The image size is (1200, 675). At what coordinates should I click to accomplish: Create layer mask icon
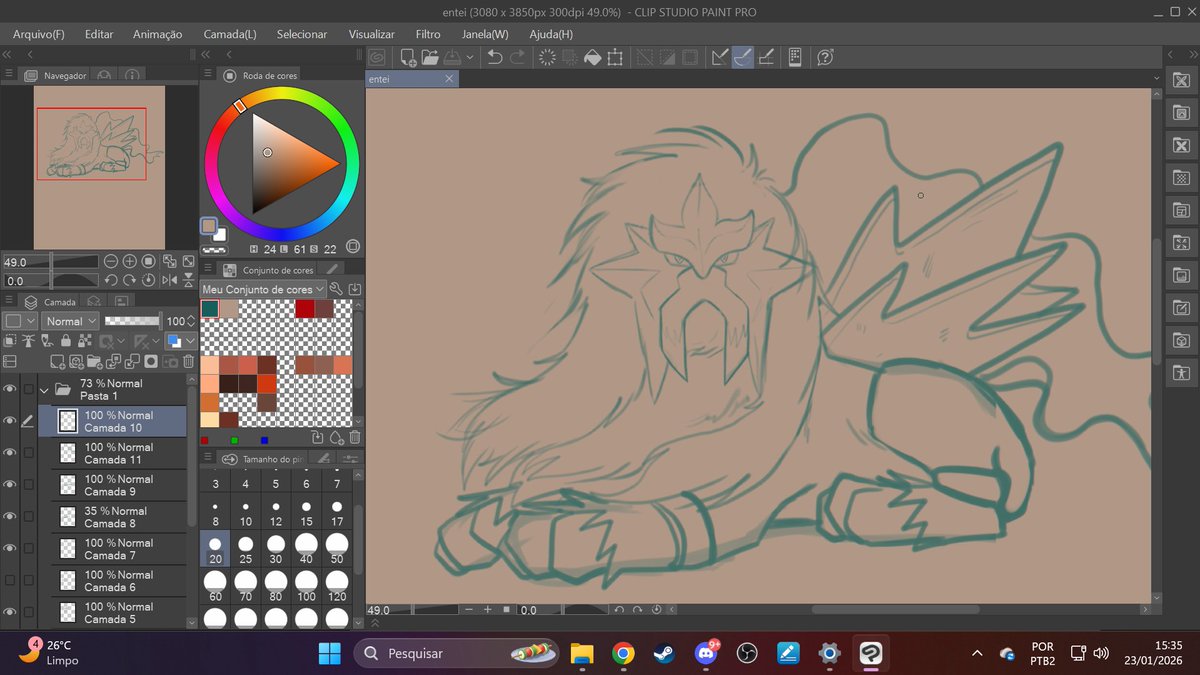pyautogui.click(x=151, y=362)
